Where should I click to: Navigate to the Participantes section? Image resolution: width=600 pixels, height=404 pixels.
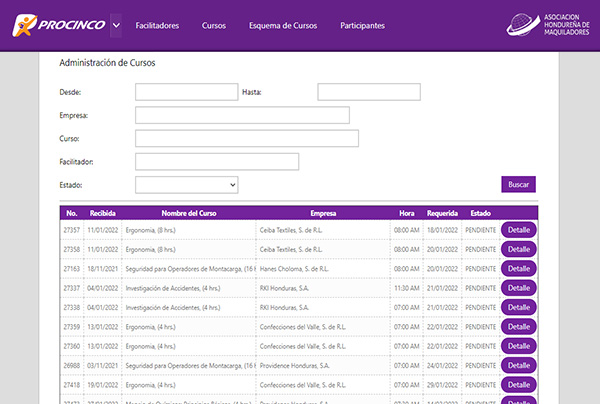click(362, 25)
